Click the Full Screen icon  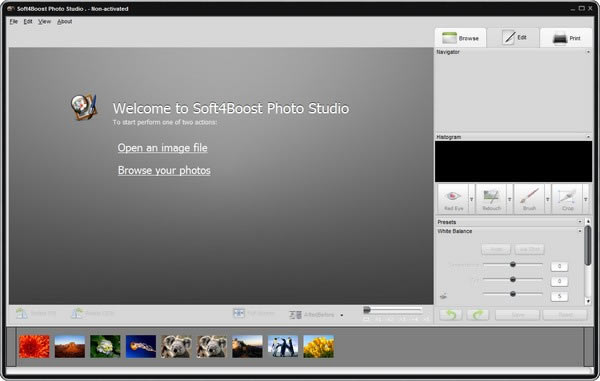[239, 313]
